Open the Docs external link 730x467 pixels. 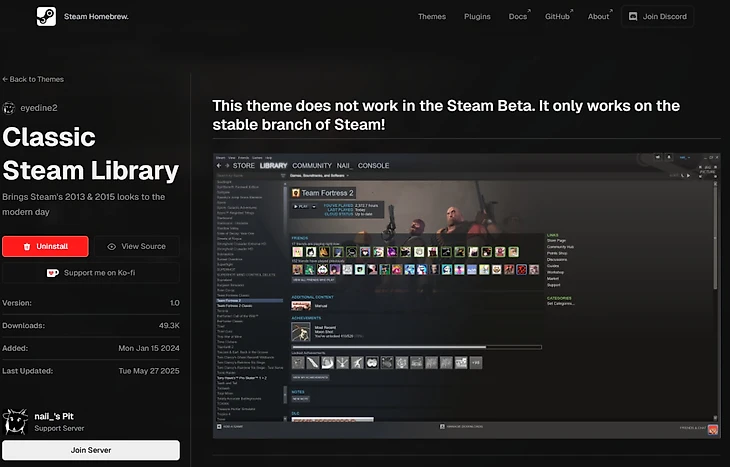pyautogui.click(x=519, y=16)
